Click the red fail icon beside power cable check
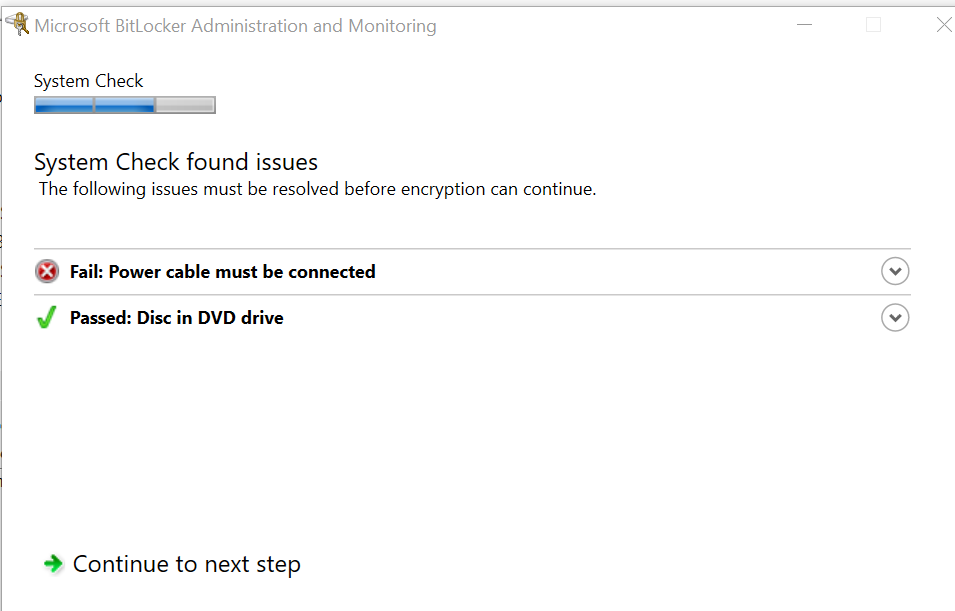955x611 pixels. [46, 271]
